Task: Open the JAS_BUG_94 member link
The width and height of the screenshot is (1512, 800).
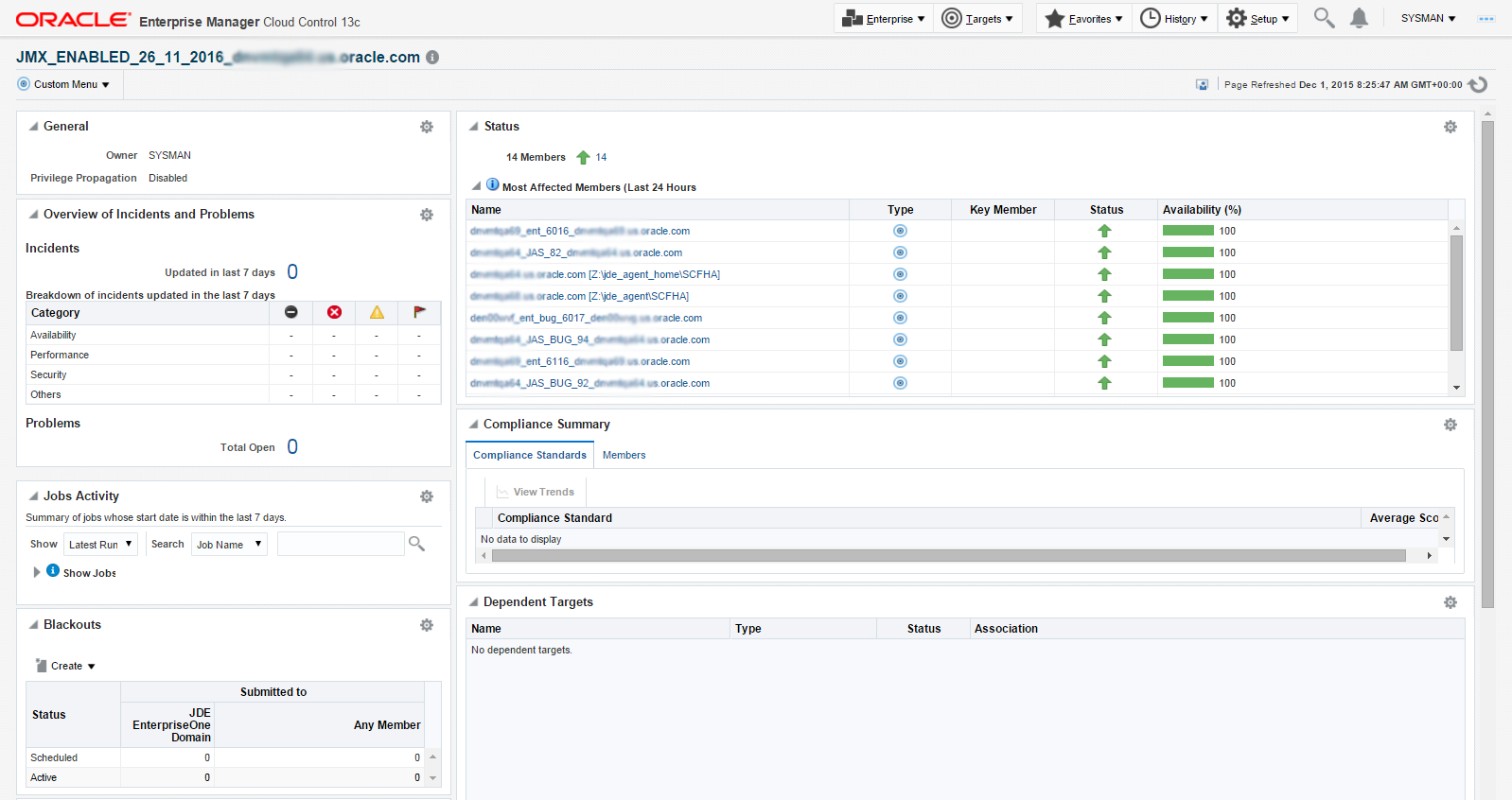Action: click(589, 339)
